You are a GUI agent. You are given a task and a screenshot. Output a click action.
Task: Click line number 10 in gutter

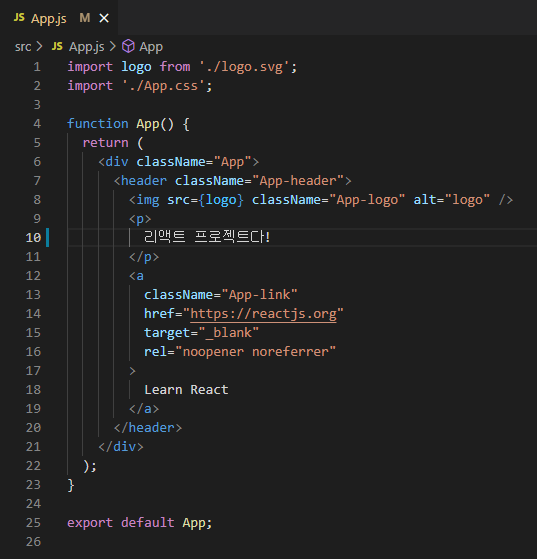coord(33,238)
